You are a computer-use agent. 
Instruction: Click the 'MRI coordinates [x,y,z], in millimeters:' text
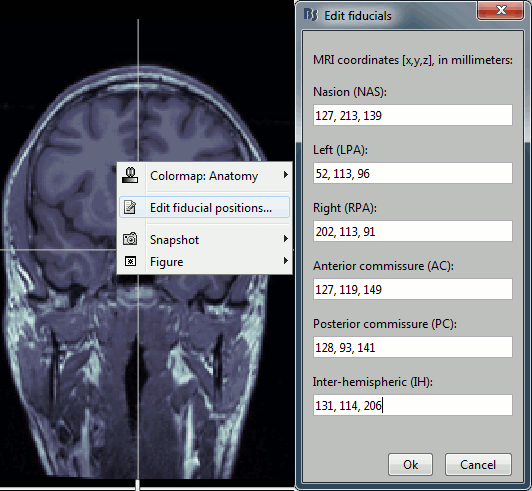tap(413, 60)
